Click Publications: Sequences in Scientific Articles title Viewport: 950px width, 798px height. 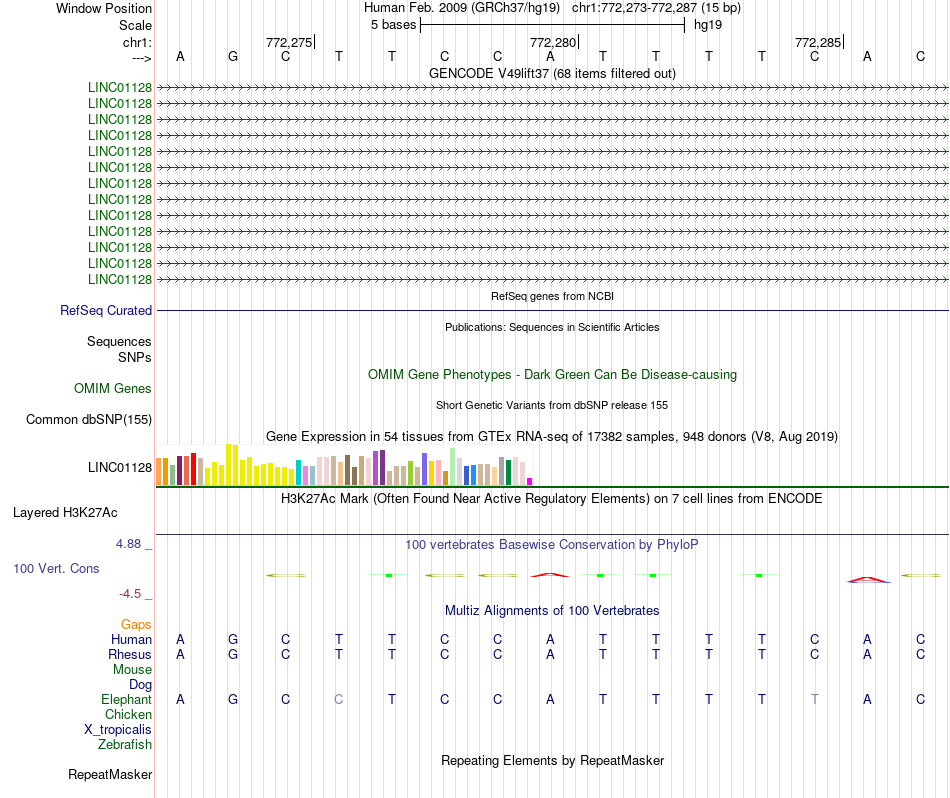coord(552,327)
